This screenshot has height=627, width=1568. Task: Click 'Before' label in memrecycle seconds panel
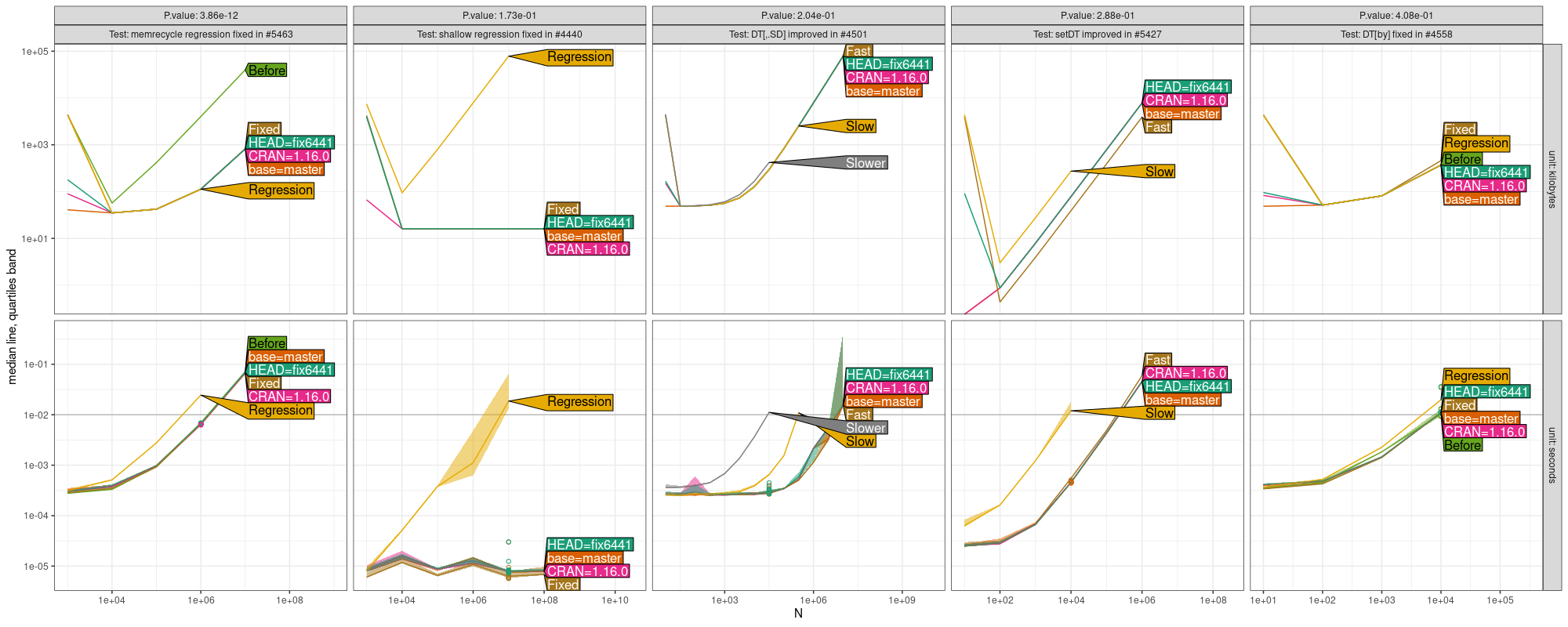[267, 343]
